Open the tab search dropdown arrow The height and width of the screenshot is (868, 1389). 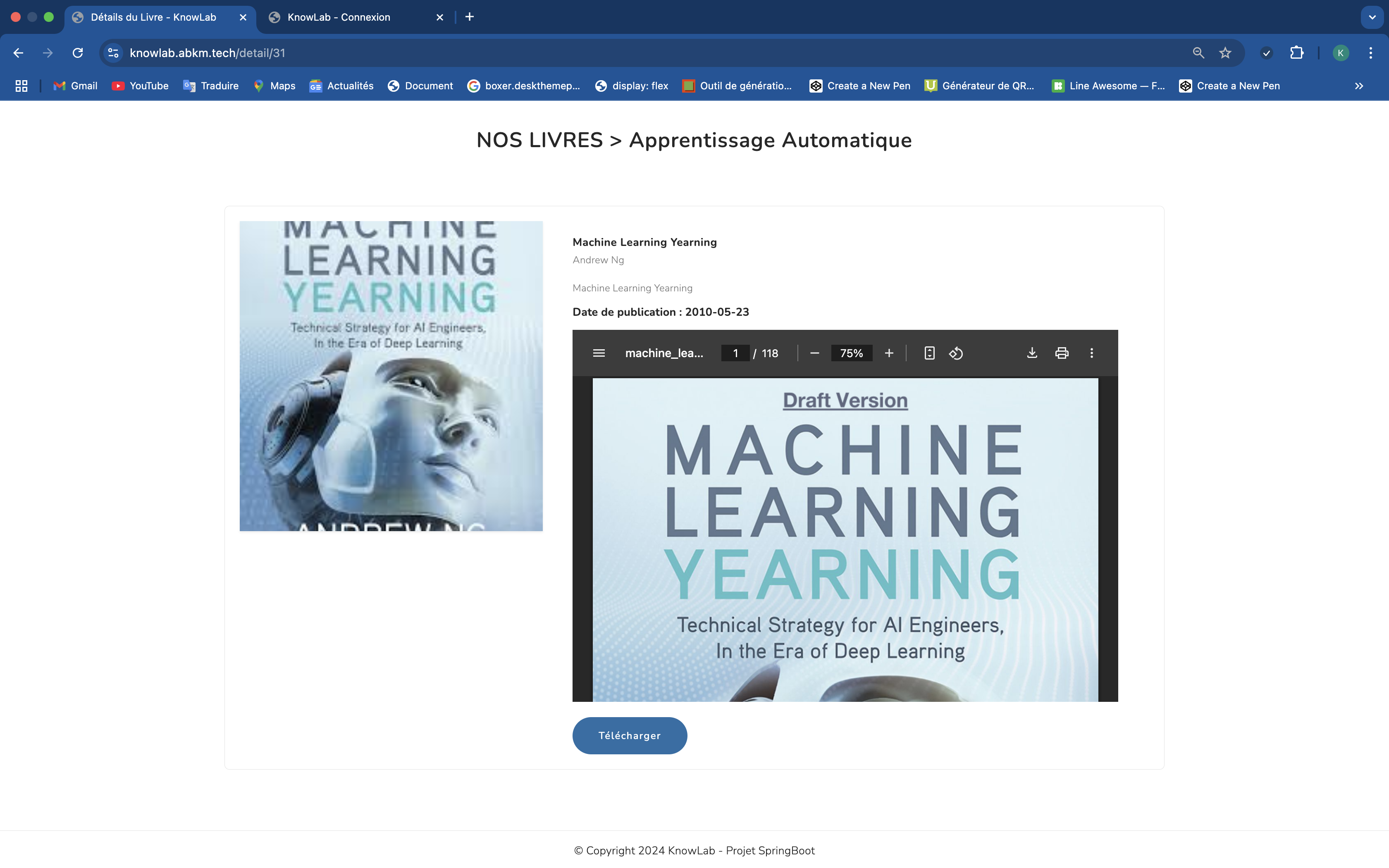coord(1372,17)
